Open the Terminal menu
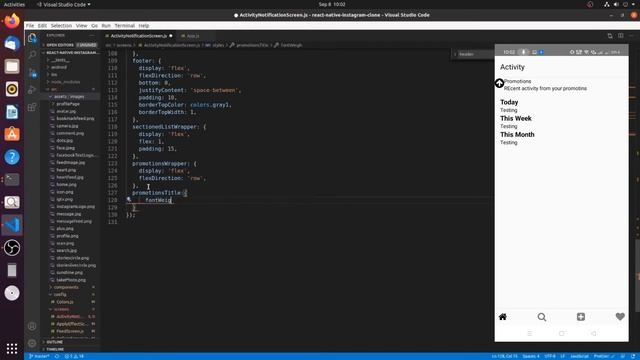This screenshot has height=360, width=640. (x=124, y=25)
